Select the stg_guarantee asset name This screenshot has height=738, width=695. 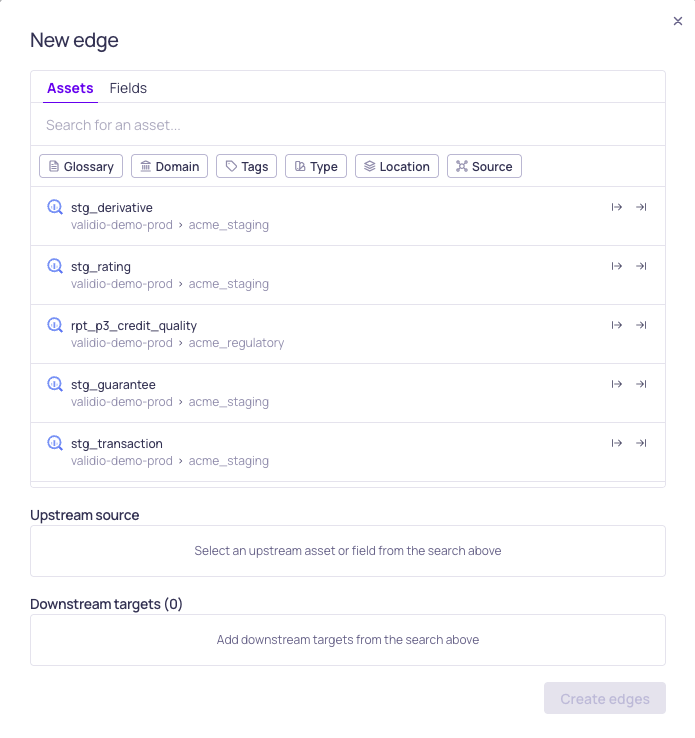click(x=113, y=385)
